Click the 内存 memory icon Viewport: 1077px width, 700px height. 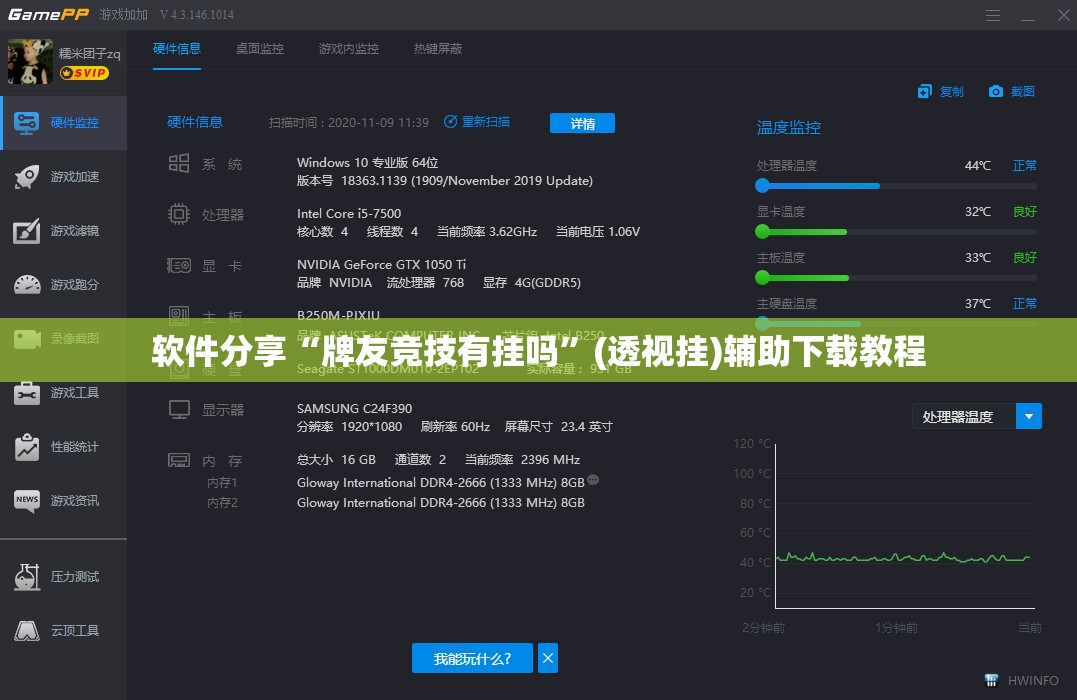pyautogui.click(x=179, y=460)
